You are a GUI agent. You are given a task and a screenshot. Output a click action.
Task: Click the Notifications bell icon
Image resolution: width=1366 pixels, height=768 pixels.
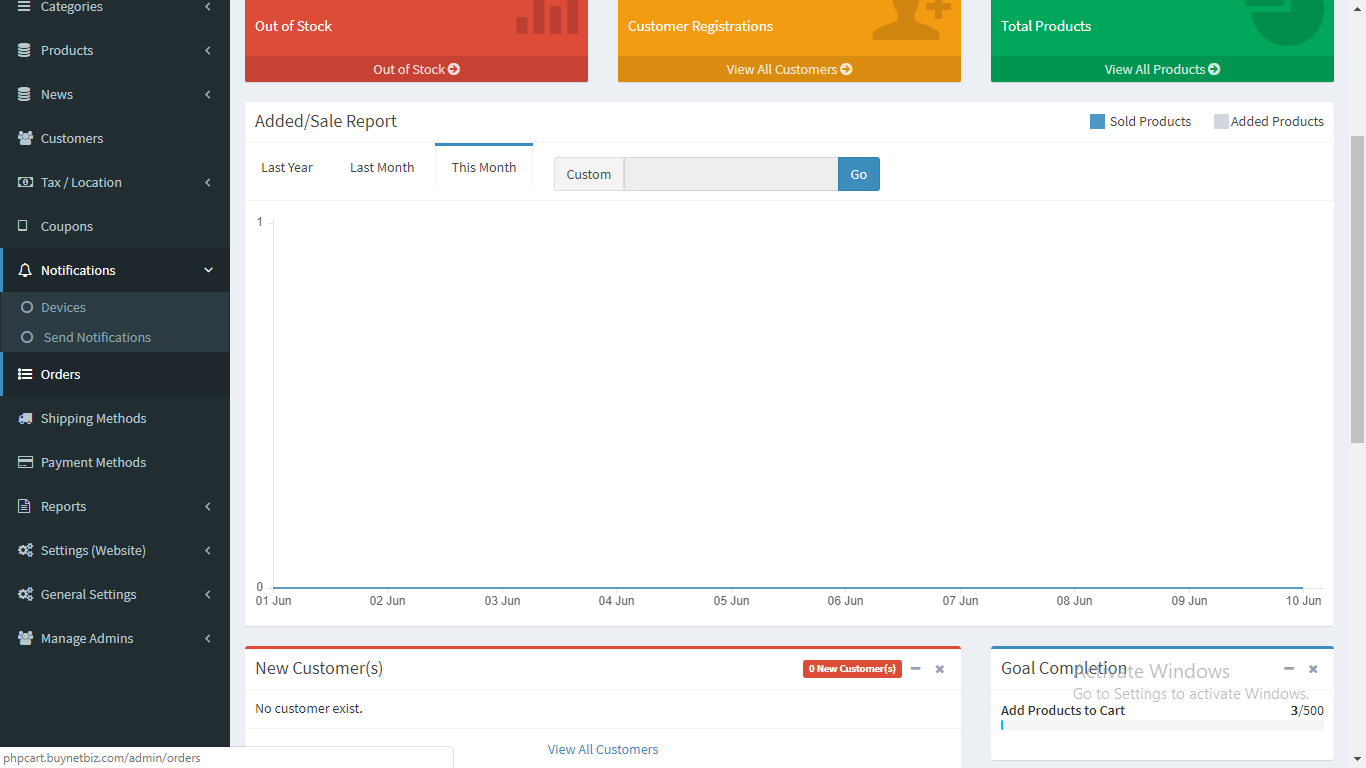pyautogui.click(x=25, y=270)
